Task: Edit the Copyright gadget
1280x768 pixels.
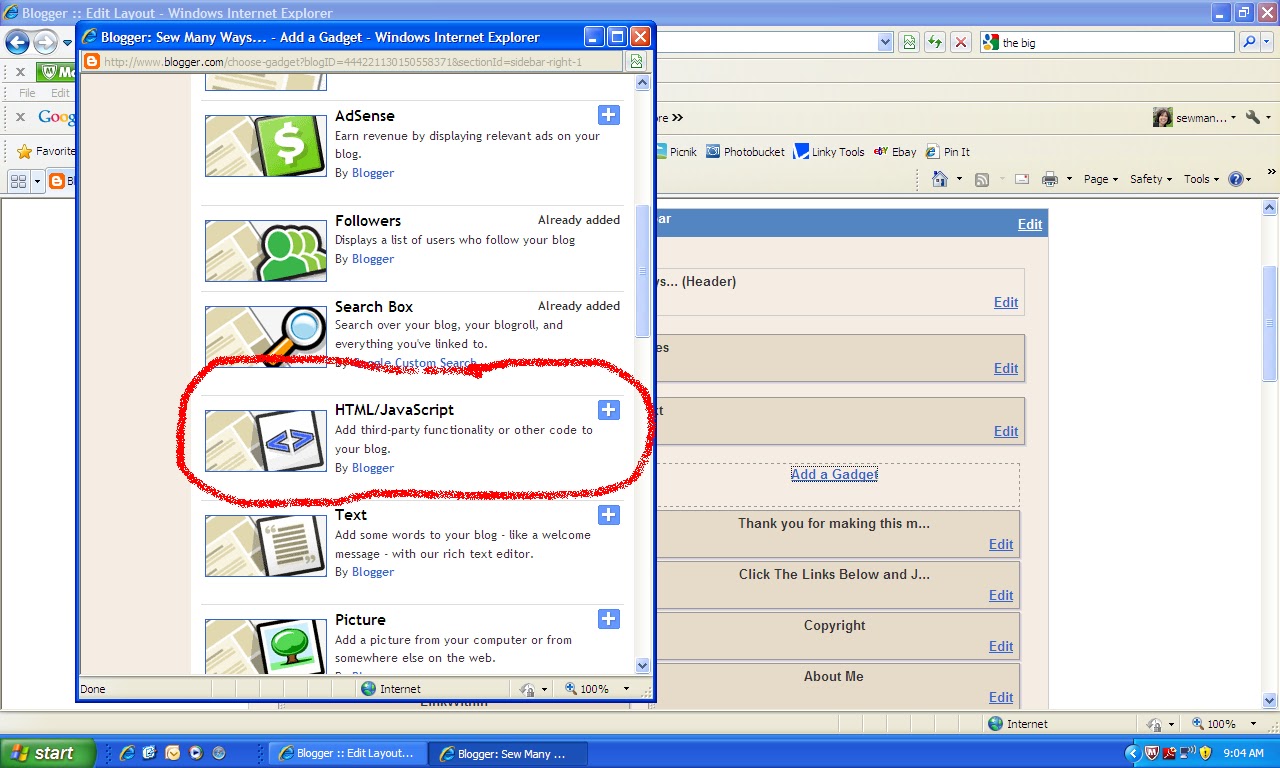Action: 1001,646
